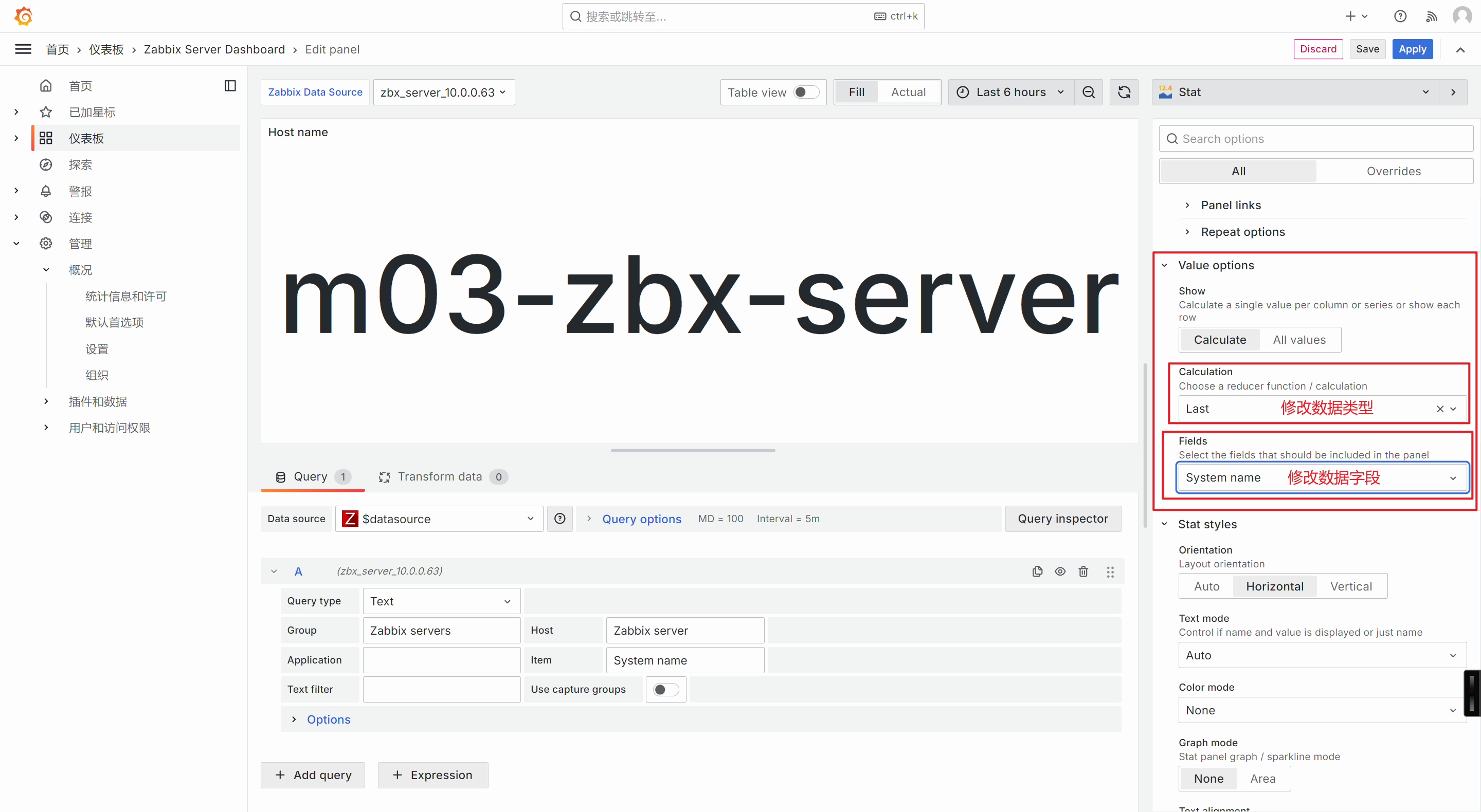Viewport: 1481px width, 812px height.
Task: Open the data source help icon
Action: click(559, 519)
